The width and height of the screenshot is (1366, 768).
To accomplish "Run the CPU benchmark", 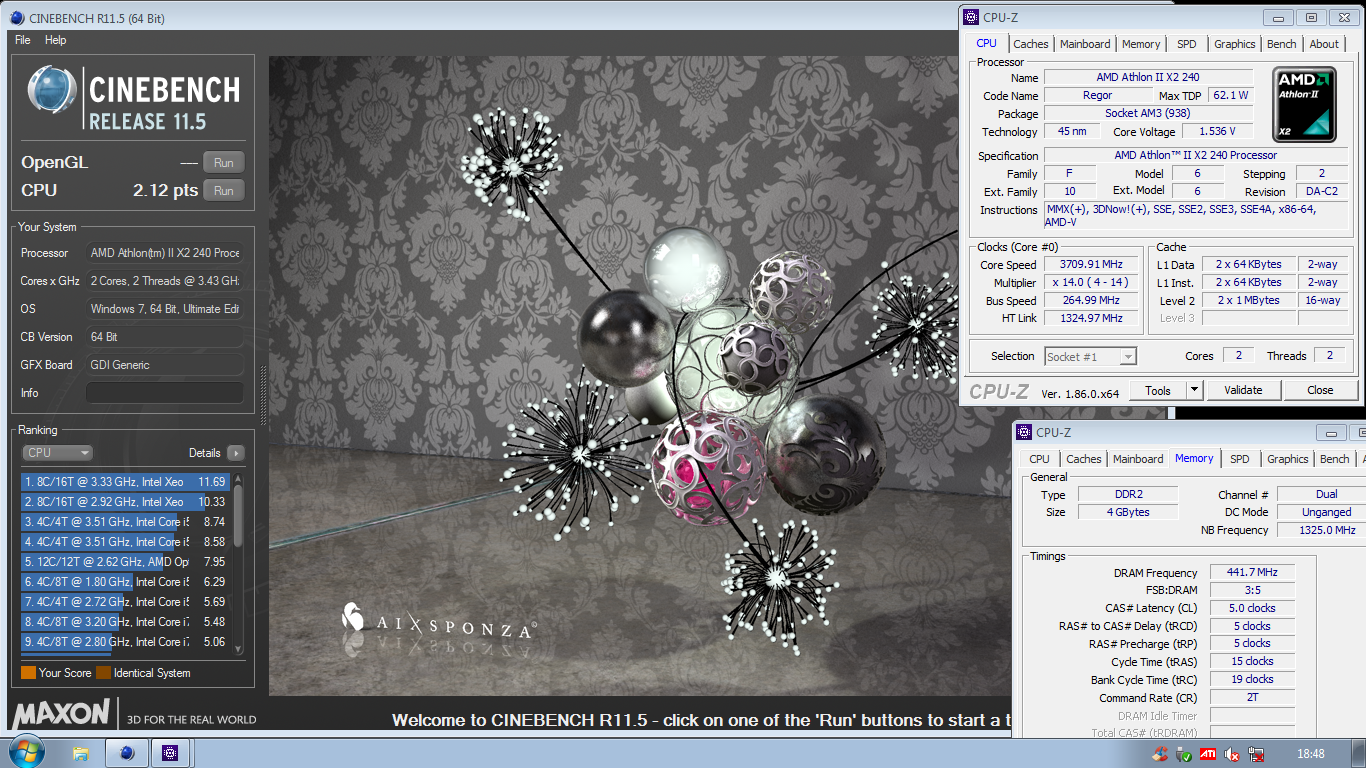I will click(x=224, y=191).
